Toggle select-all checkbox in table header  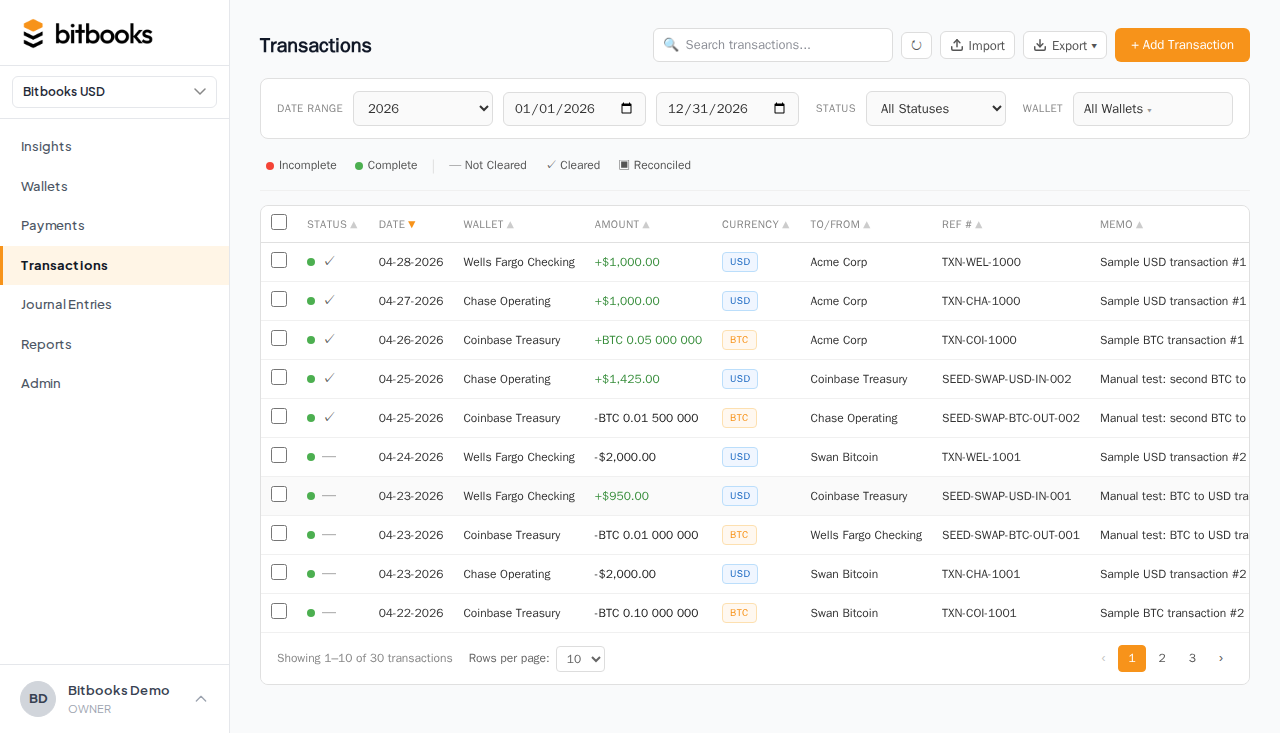pos(279,222)
